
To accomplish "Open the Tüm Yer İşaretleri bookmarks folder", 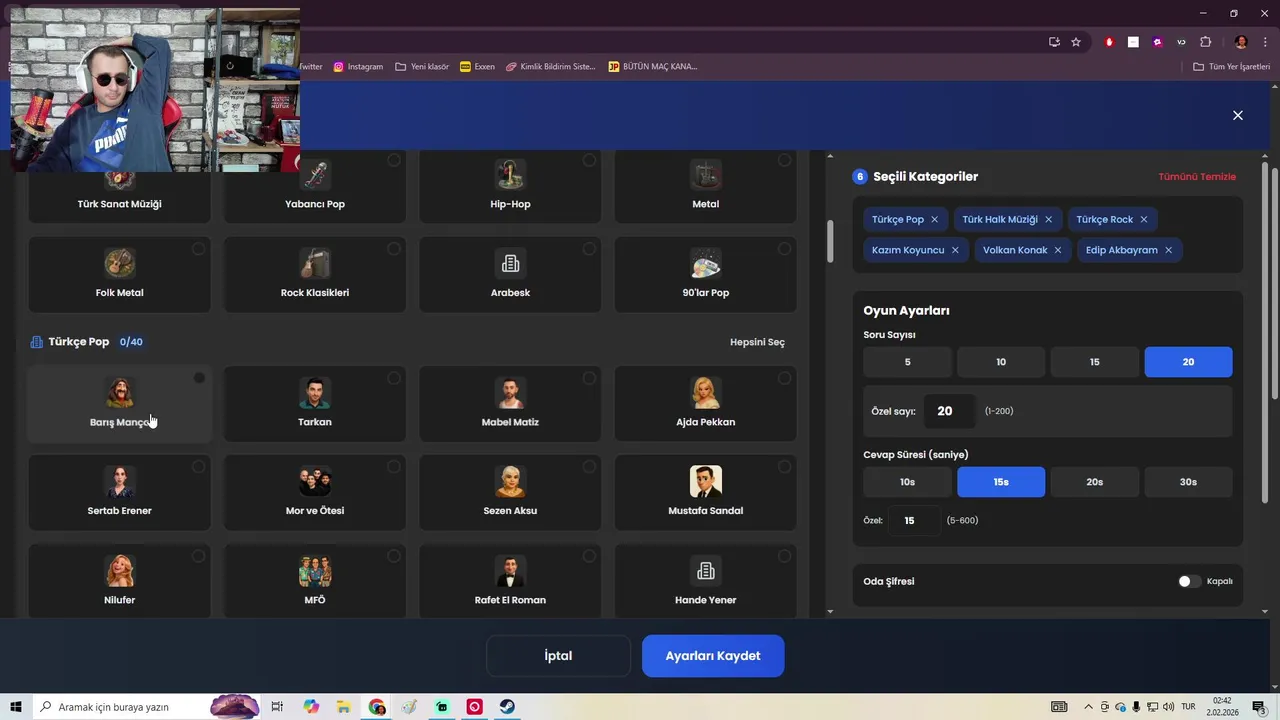I will (1231, 67).
